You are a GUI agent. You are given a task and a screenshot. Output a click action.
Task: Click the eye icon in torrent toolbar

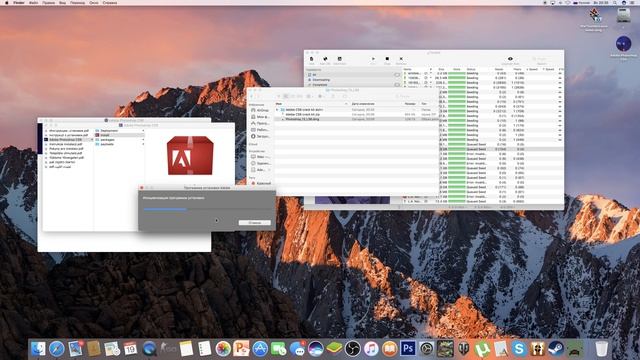(x=510, y=59)
